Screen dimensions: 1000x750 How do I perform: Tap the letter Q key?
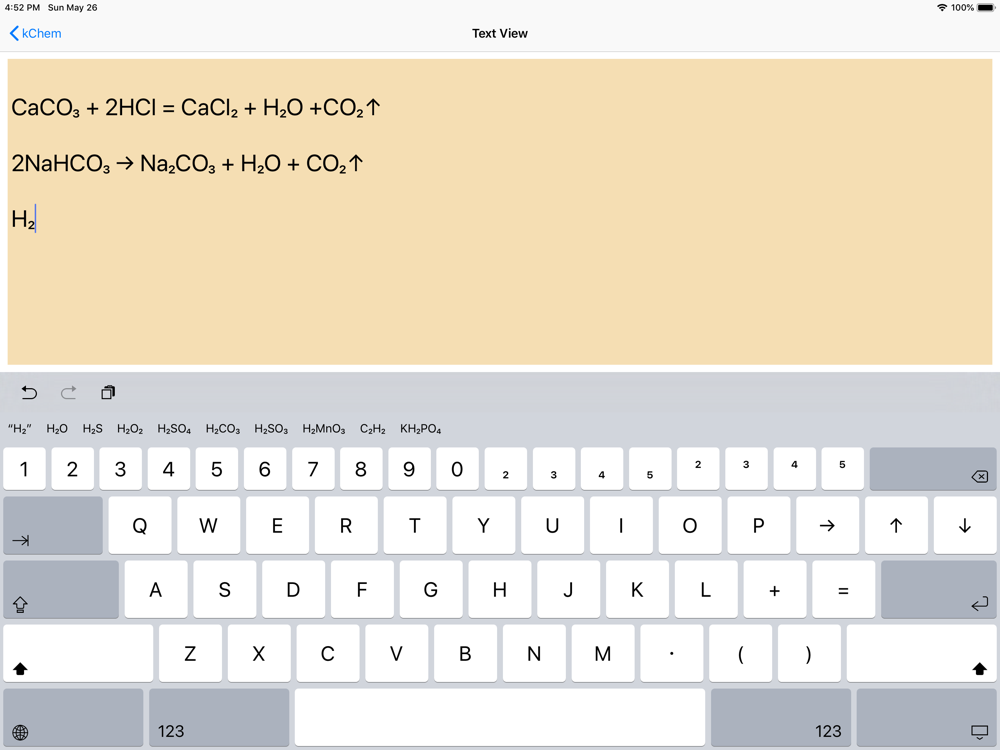(x=140, y=525)
